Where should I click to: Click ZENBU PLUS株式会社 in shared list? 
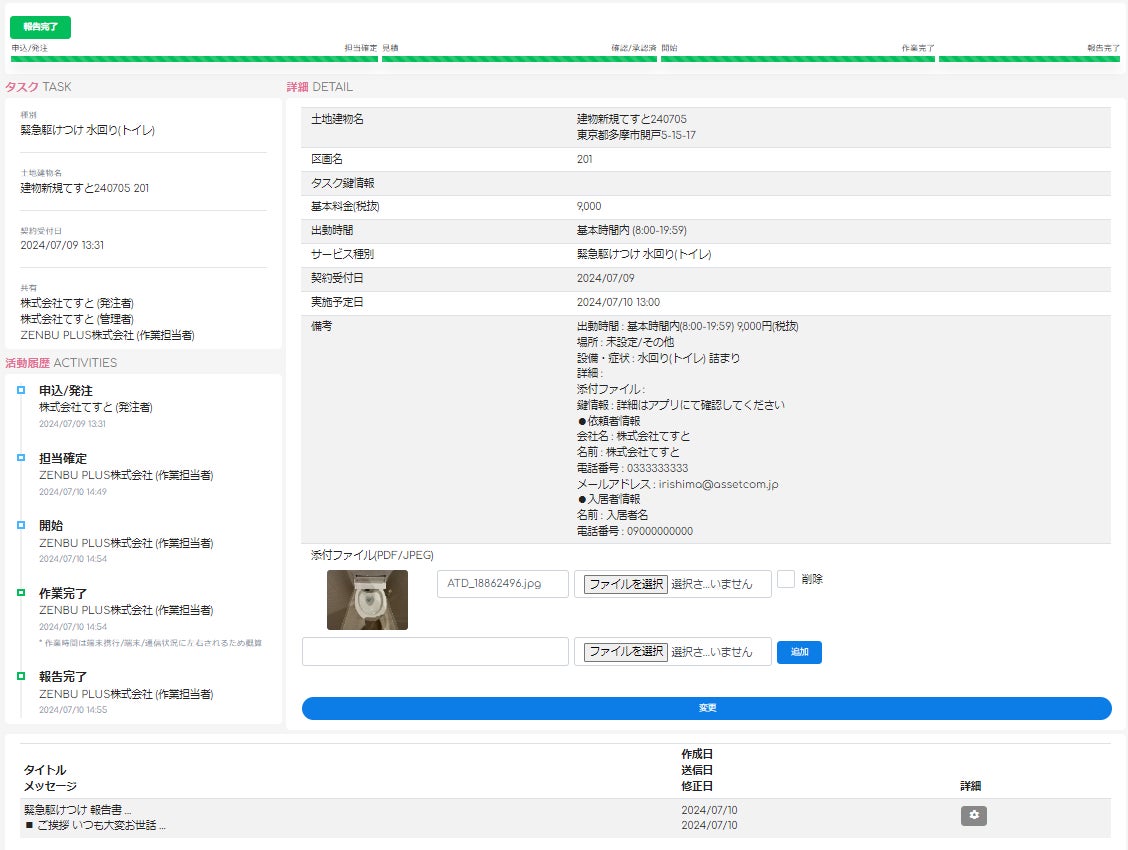(107, 335)
